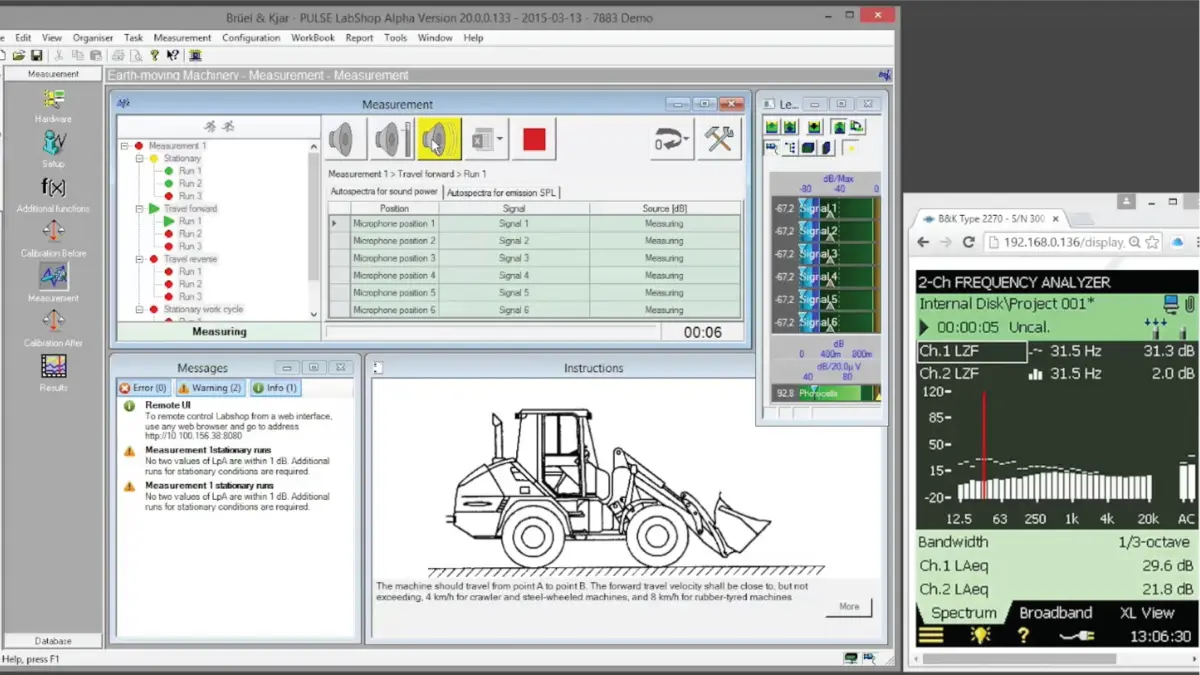Toggle the Warning (2) filter in Messages panel
The height and width of the screenshot is (675, 1200).
[x=210, y=387]
